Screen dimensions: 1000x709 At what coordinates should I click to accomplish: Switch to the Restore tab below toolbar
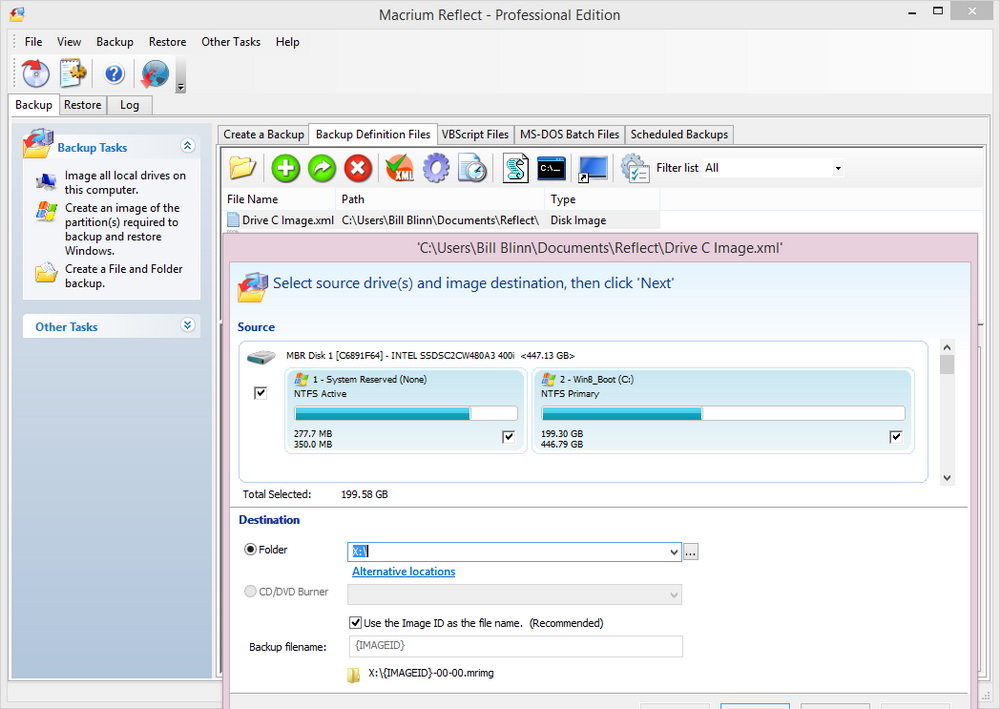pos(82,105)
